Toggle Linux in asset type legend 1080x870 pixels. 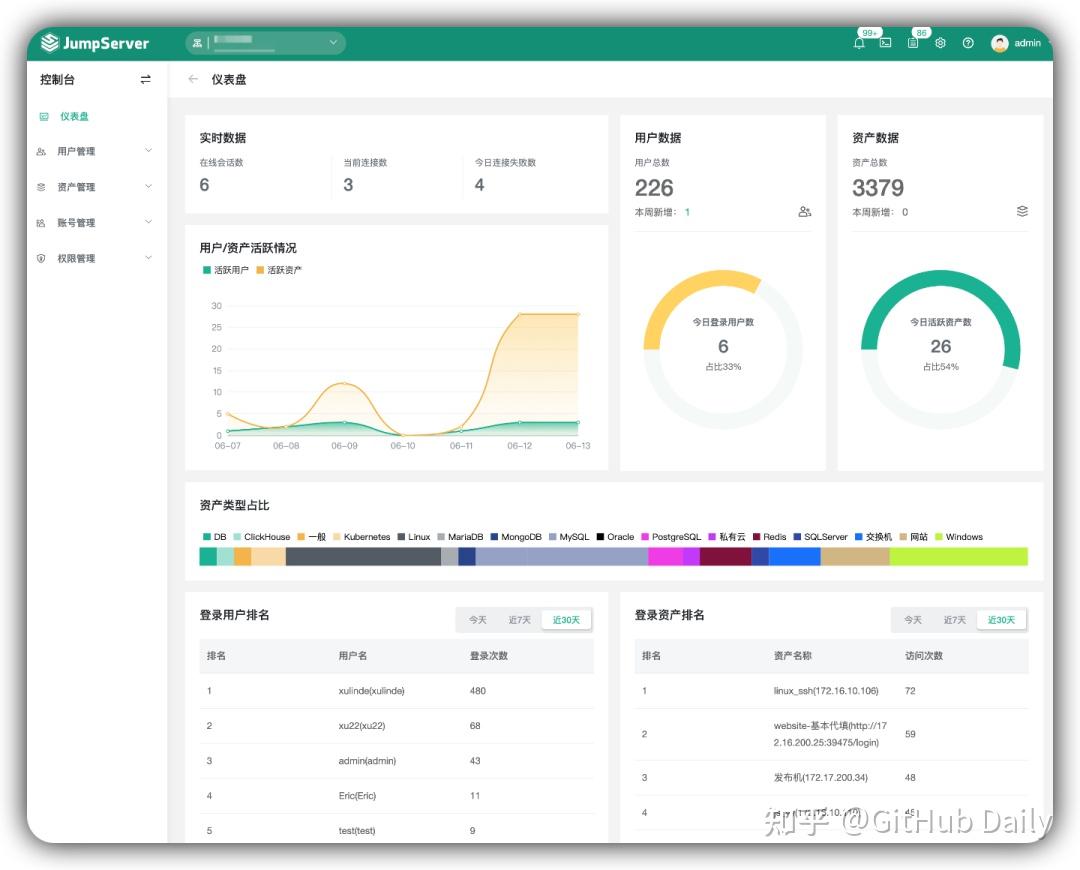point(414,537)
